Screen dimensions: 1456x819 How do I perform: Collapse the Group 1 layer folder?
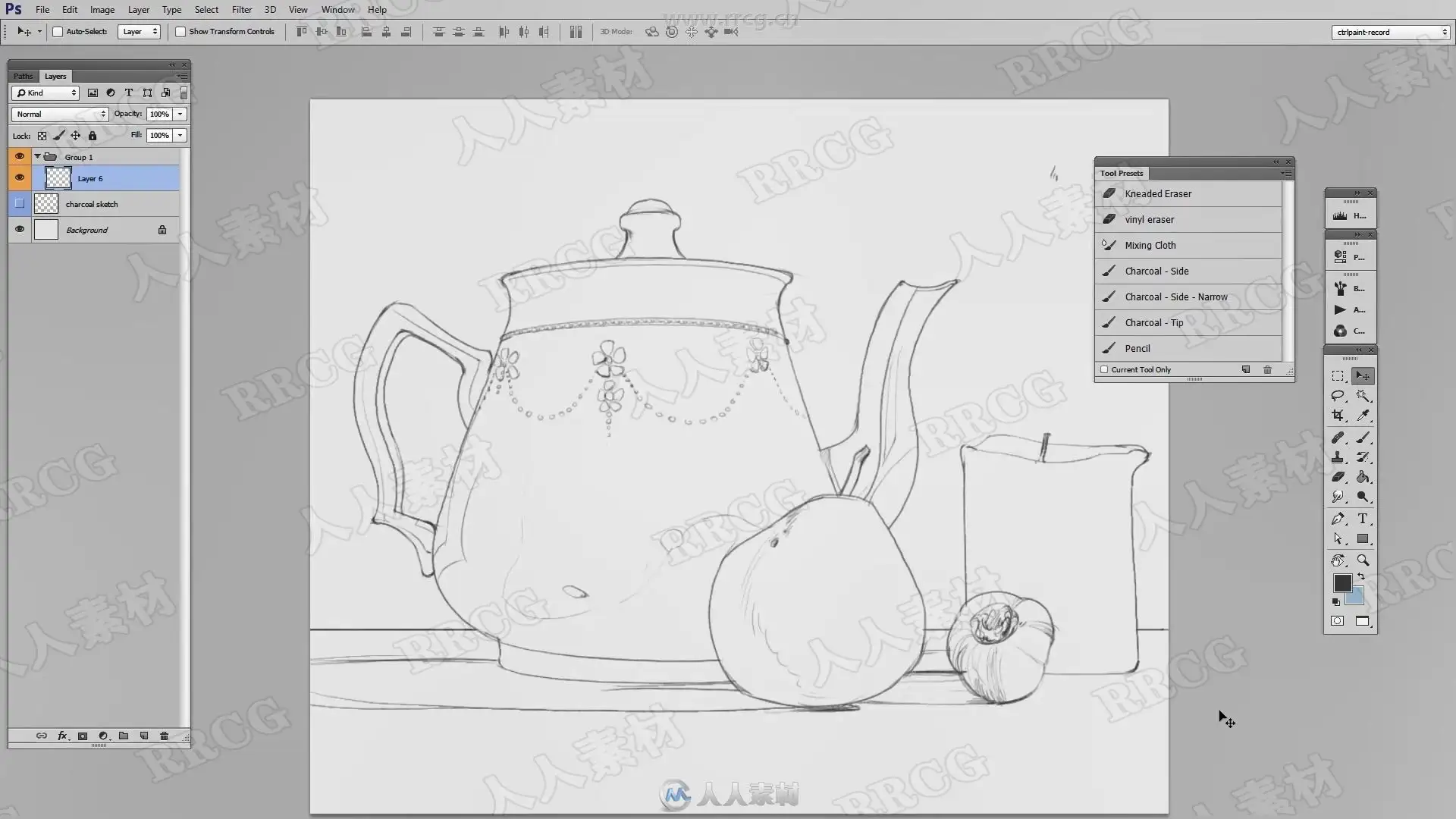[x=37, y=156]
